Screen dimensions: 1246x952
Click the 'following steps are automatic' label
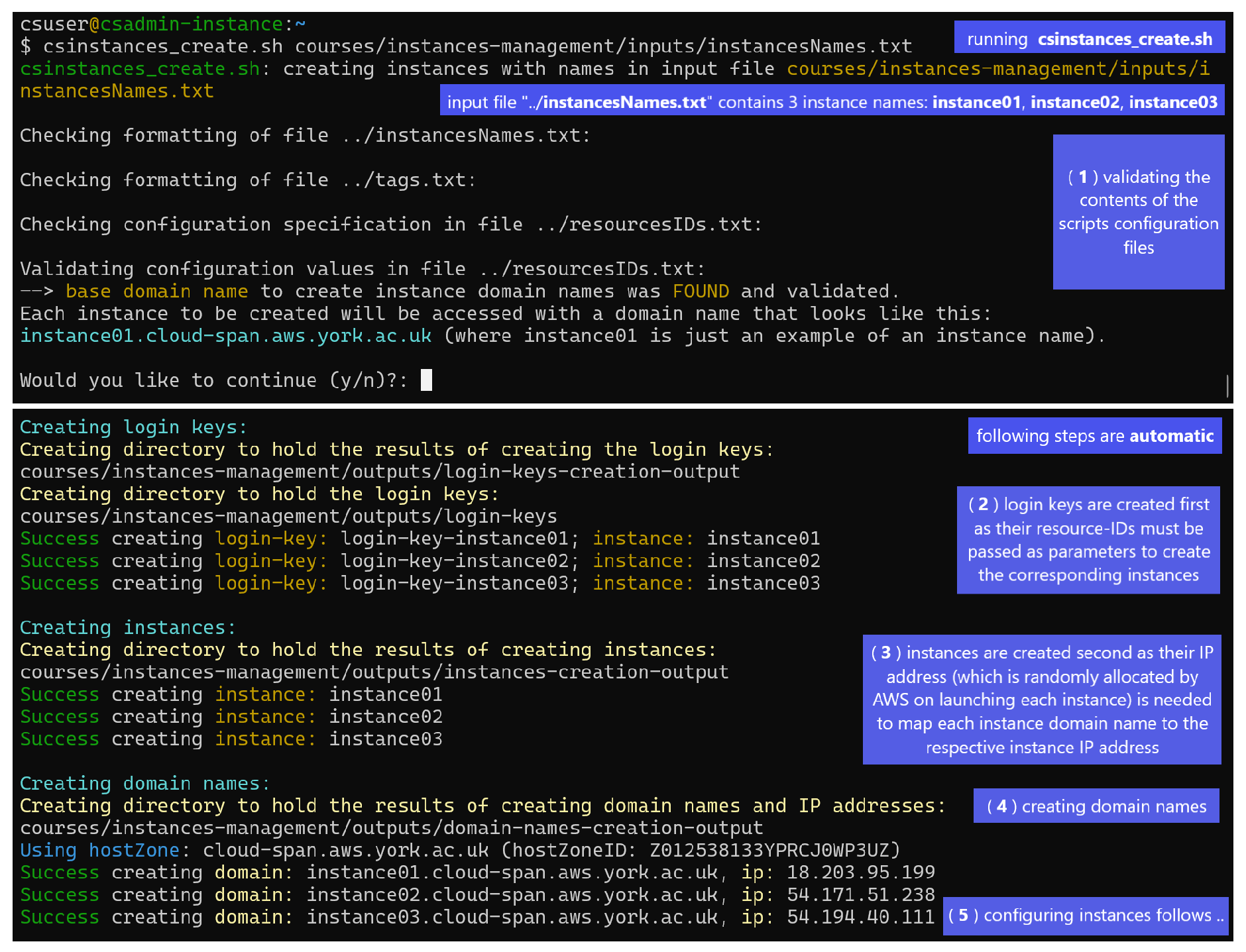pyautogui.click(x=1095, y=436)
